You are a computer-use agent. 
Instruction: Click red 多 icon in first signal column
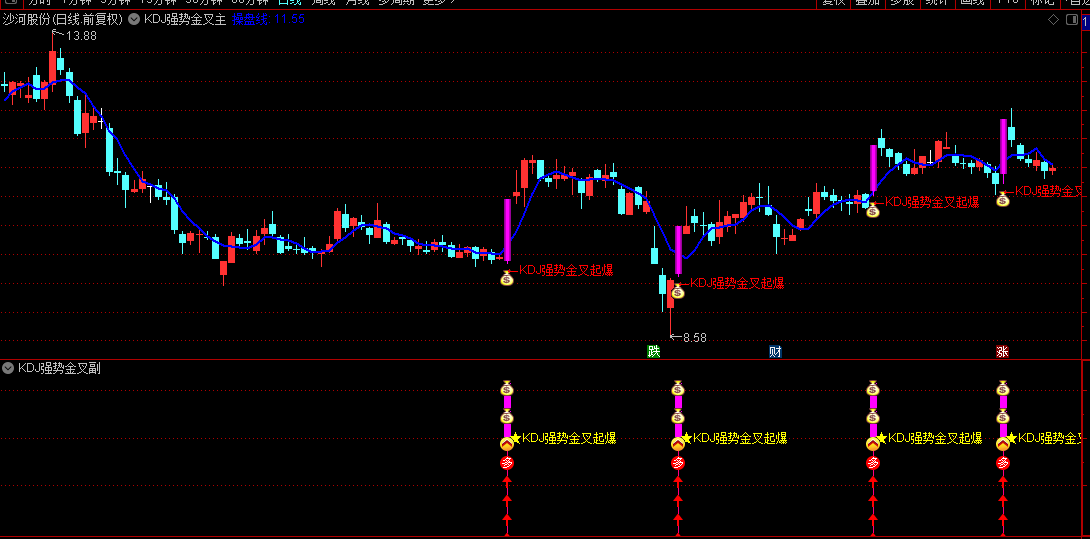tap(507, 462)
